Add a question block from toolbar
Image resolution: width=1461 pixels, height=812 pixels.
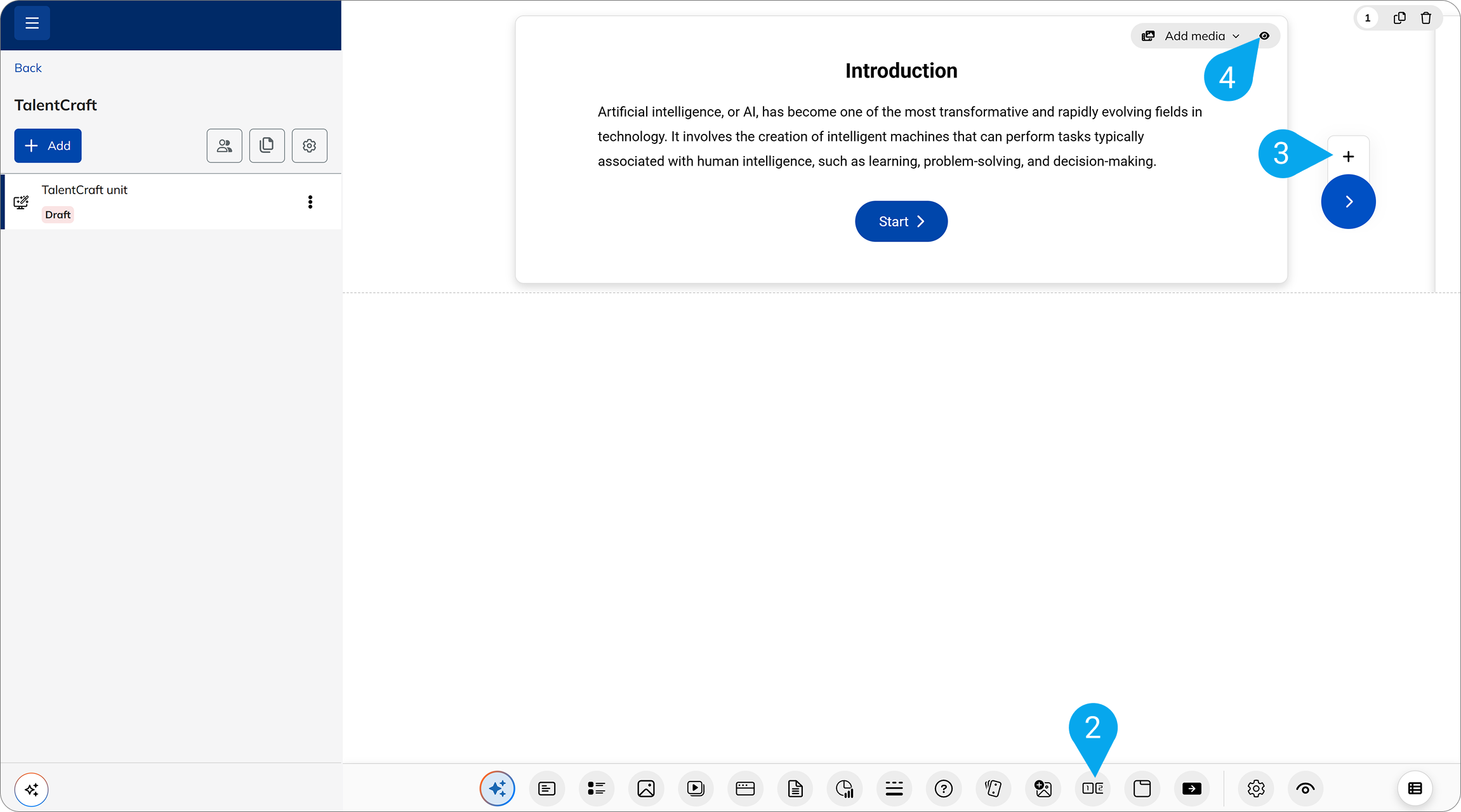pos(944,789)
